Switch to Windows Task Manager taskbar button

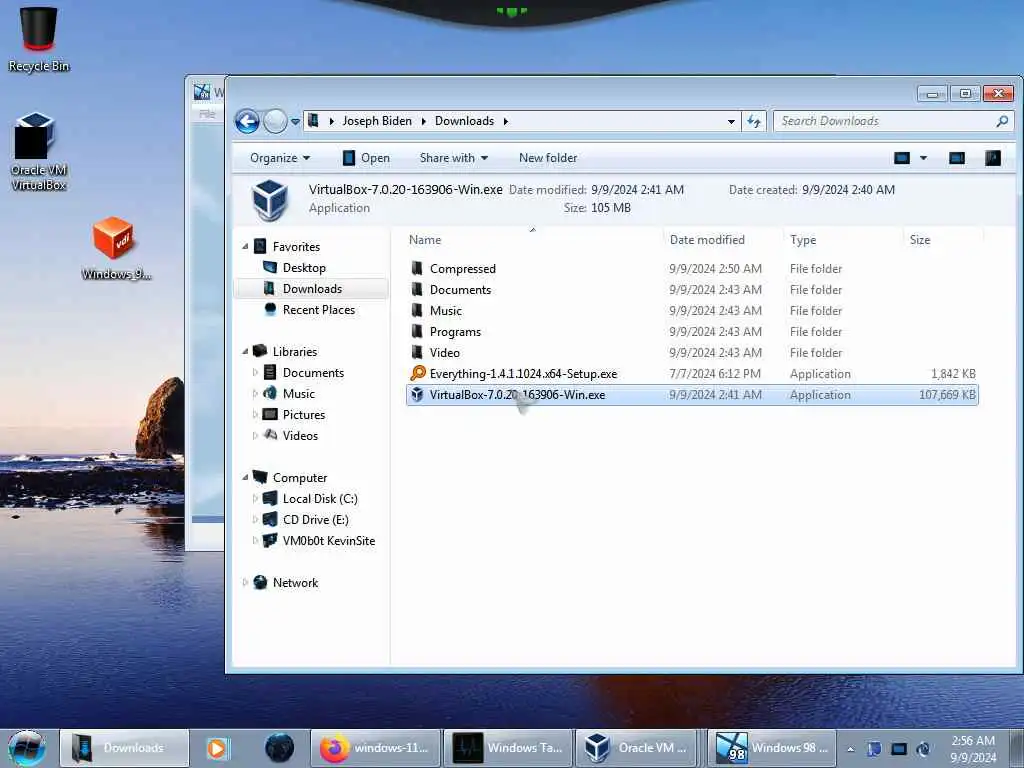[508, 748]
